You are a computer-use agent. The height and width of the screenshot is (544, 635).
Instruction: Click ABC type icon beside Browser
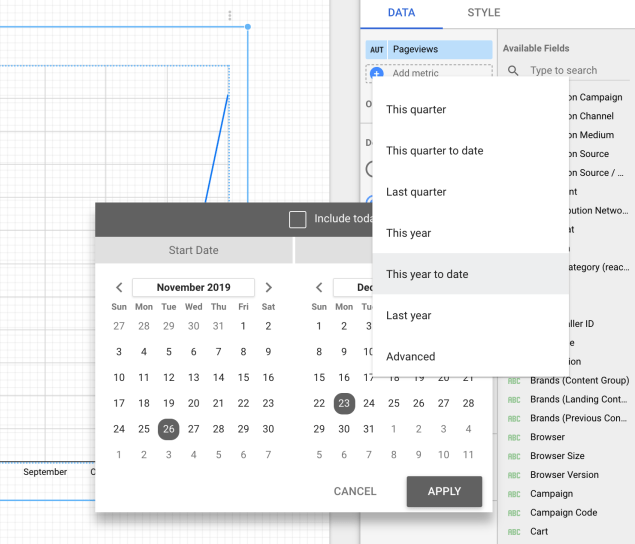(x=514, y=437)
